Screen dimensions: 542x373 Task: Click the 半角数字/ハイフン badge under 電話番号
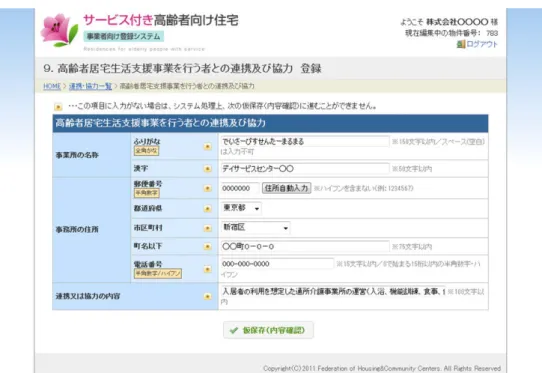158,273
